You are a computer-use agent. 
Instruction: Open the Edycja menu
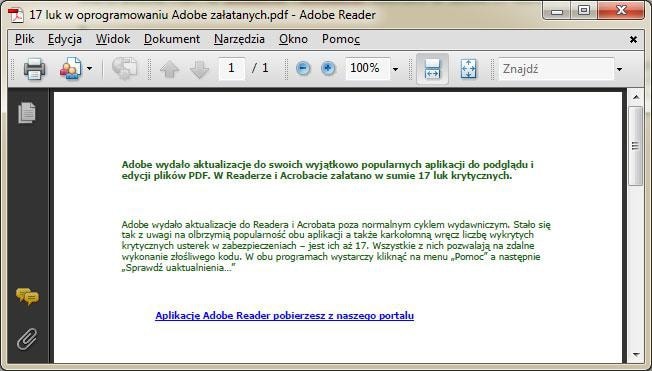[65, 39]
